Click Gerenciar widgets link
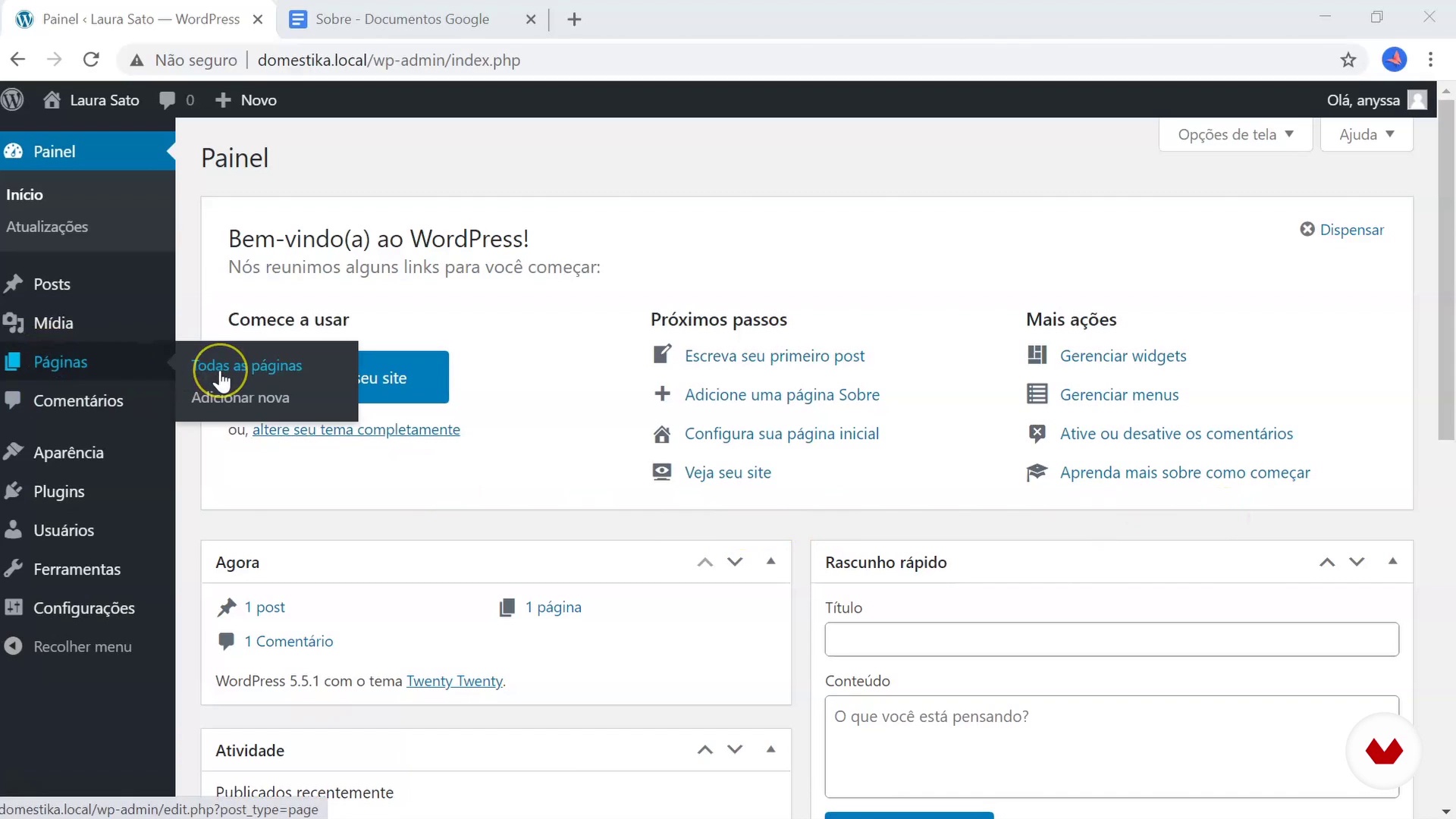Image resolution: width=1456 pixels, height=819 pixels. 1123,356
